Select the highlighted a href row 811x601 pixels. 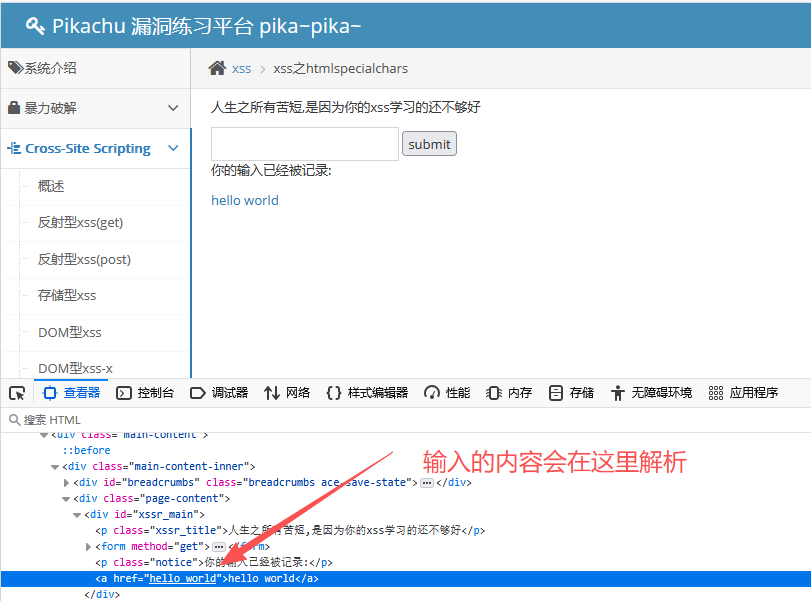pyautogui.click(x=406, y=579)
